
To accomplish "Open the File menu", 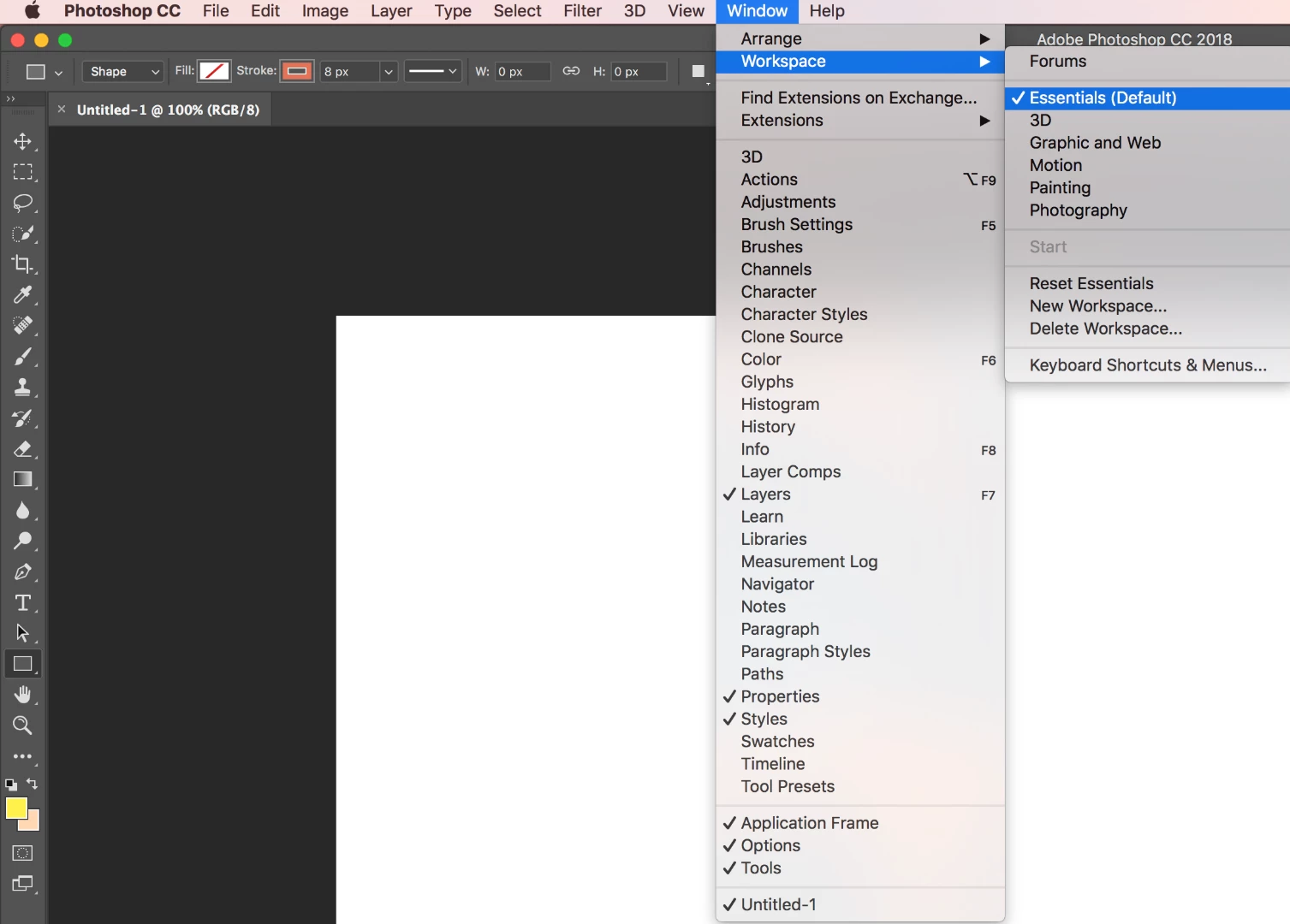I will click(216, 11).
